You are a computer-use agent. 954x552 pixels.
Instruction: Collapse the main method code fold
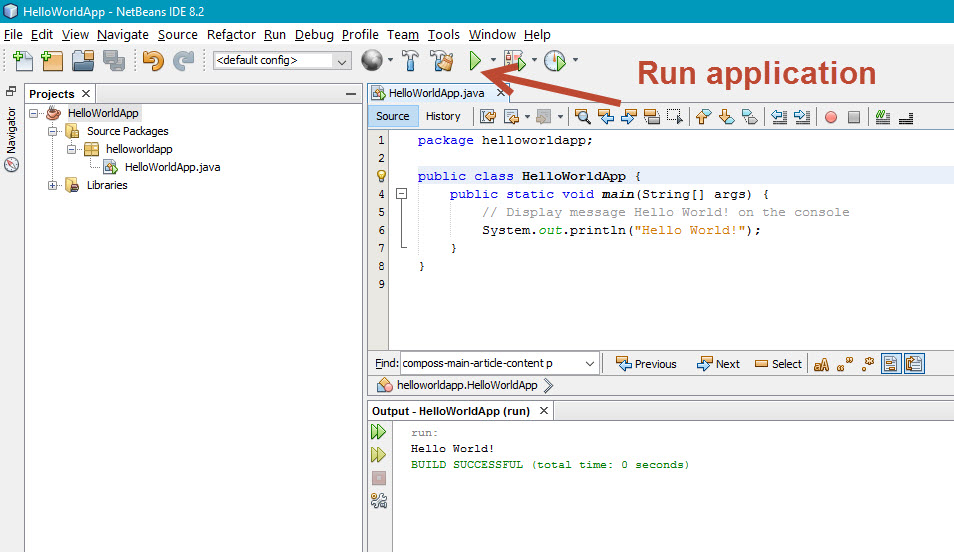tap(402, 194)
